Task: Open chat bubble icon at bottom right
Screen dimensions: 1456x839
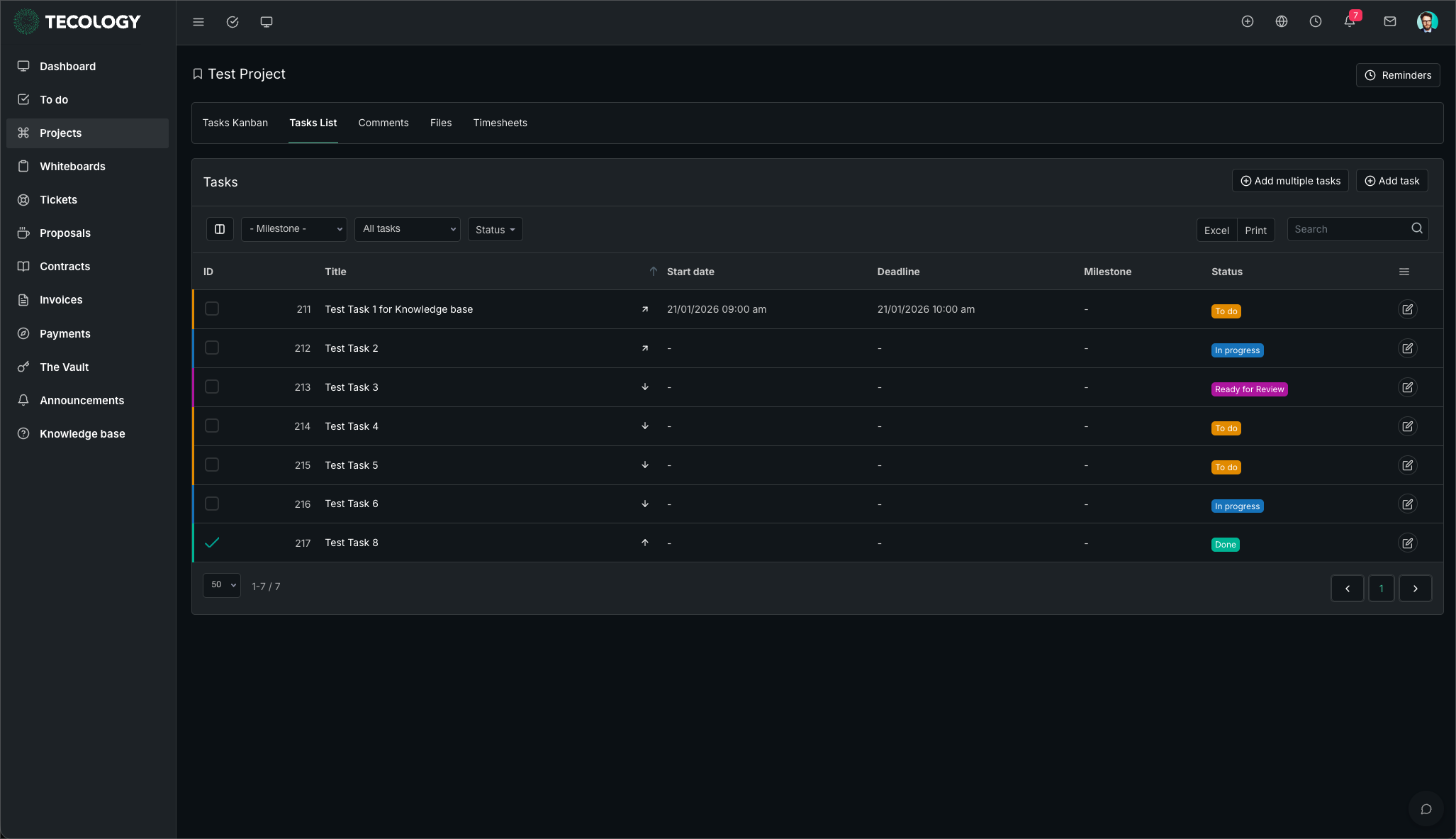Action: (x=1426, y=809)
